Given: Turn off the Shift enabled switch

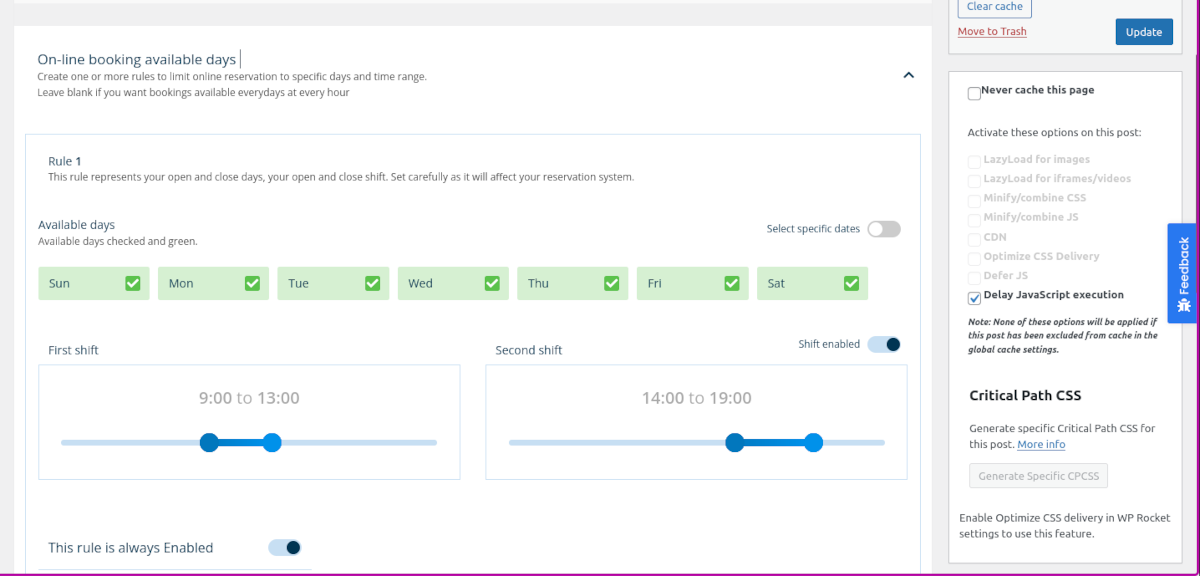Looking at the screenshot, I should (884, 344).
